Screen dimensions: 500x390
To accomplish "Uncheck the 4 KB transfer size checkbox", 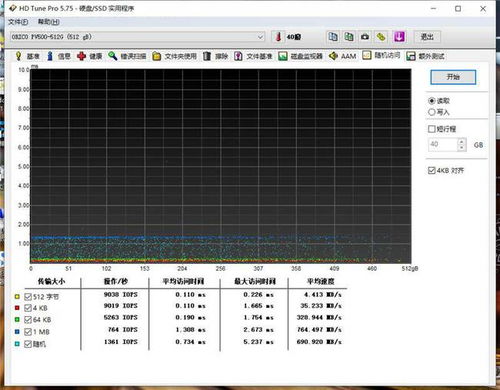I will click(28, 308).
